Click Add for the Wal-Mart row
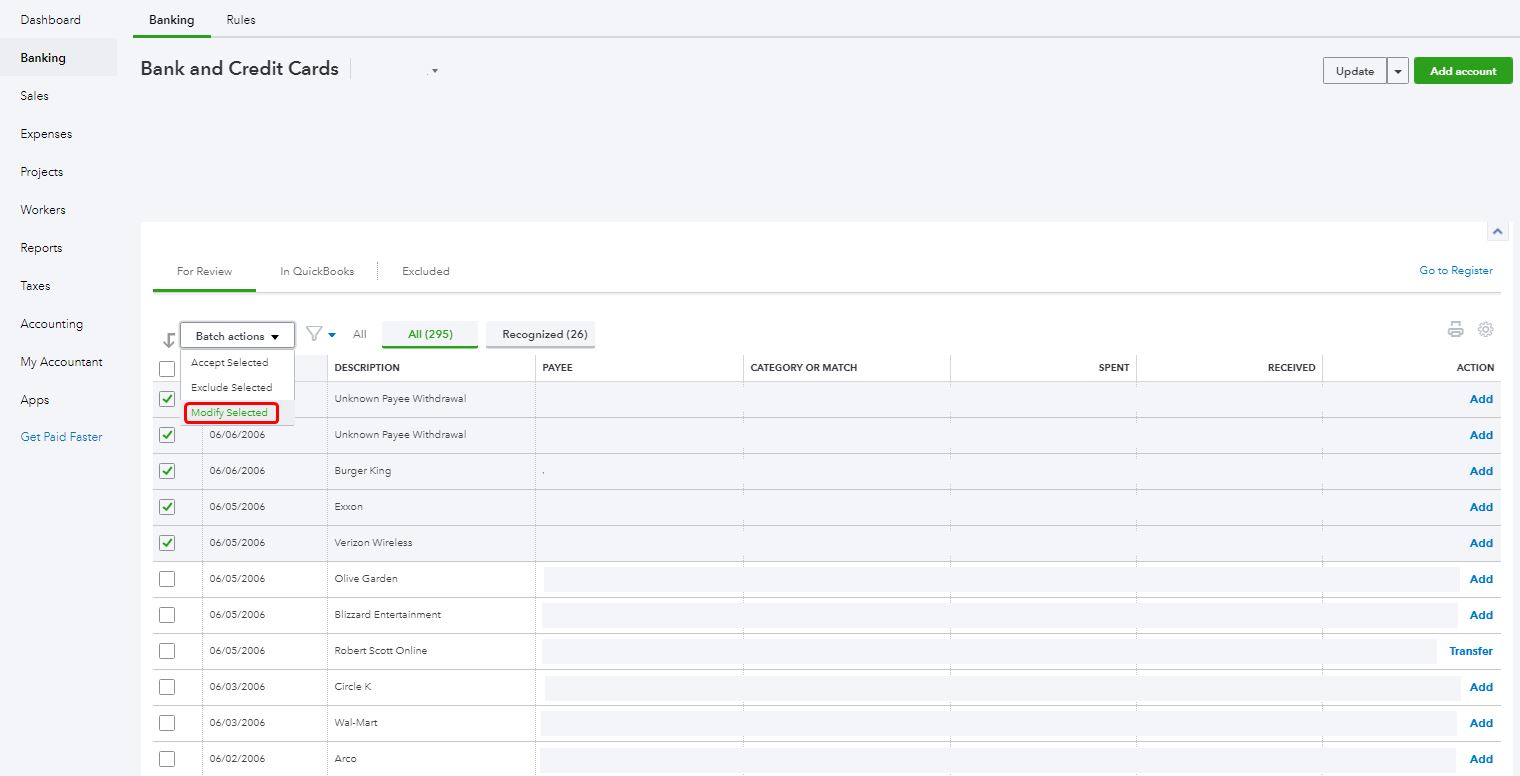 [x=1481, y=723]
